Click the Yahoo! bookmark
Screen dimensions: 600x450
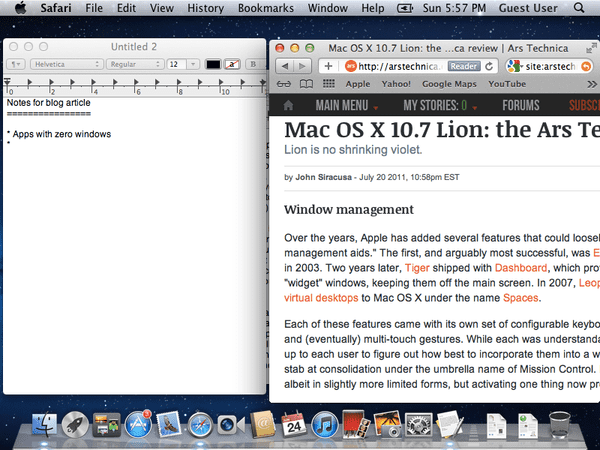tap(396, 84)
